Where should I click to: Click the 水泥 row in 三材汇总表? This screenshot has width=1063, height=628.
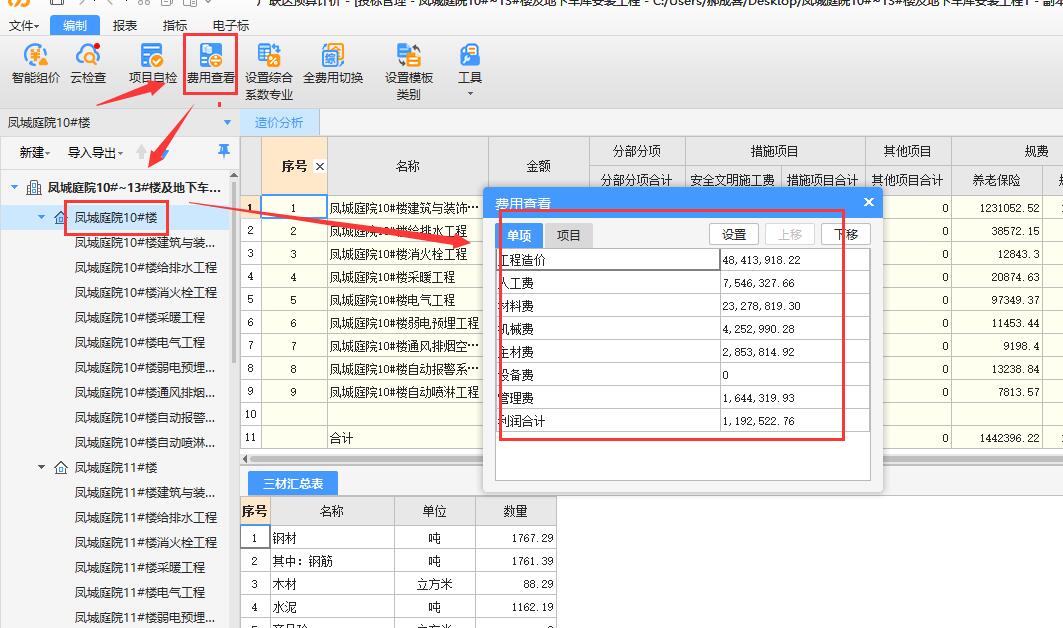click(399, 607)
